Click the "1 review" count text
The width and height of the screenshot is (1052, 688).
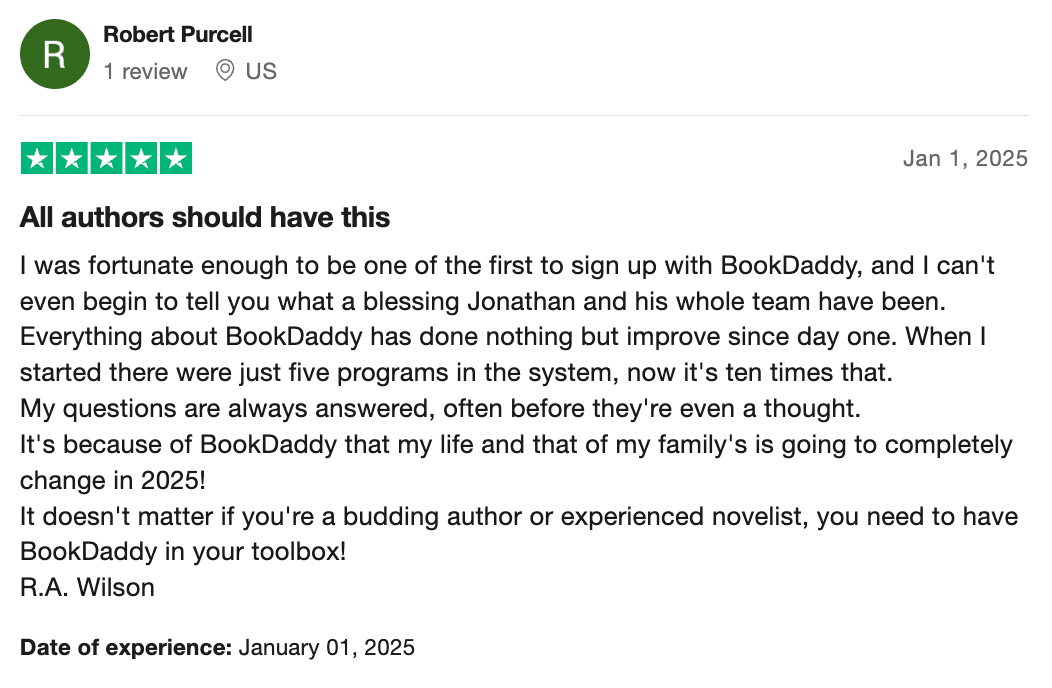click(145, 72)
